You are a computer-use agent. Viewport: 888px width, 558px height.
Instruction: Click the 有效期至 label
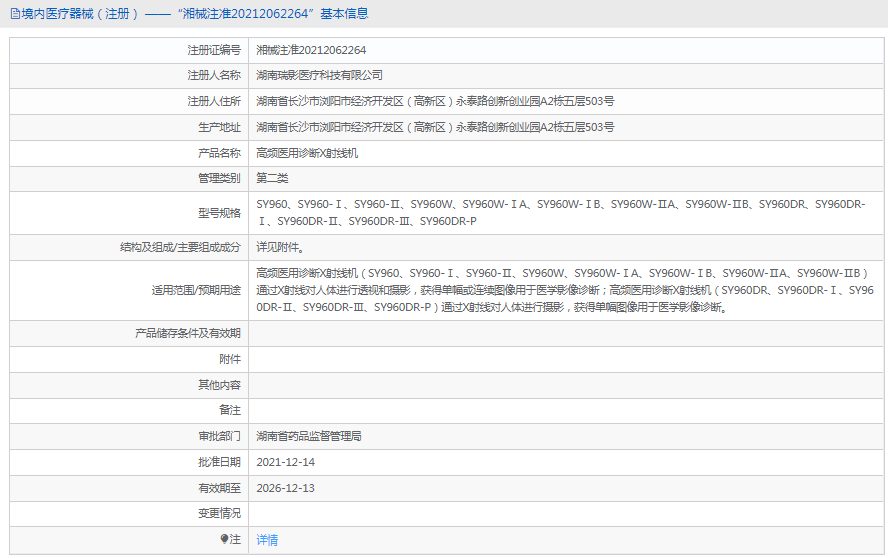tap(219, 488)
